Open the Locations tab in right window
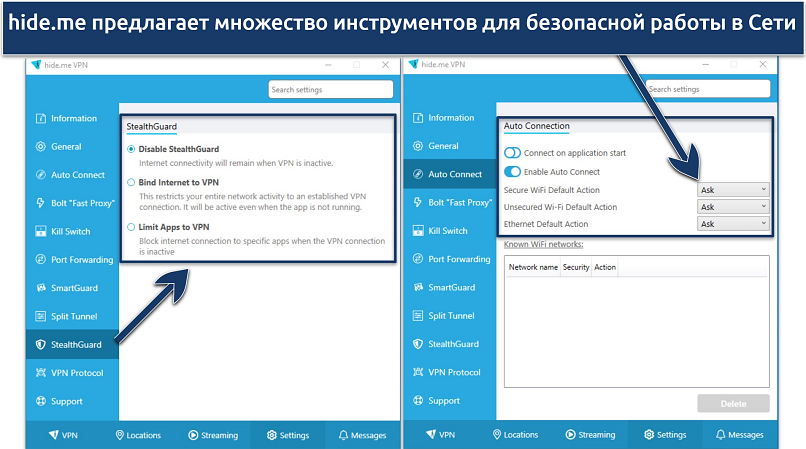This screenshot has width=806, height=449. (x=513, y=435)
